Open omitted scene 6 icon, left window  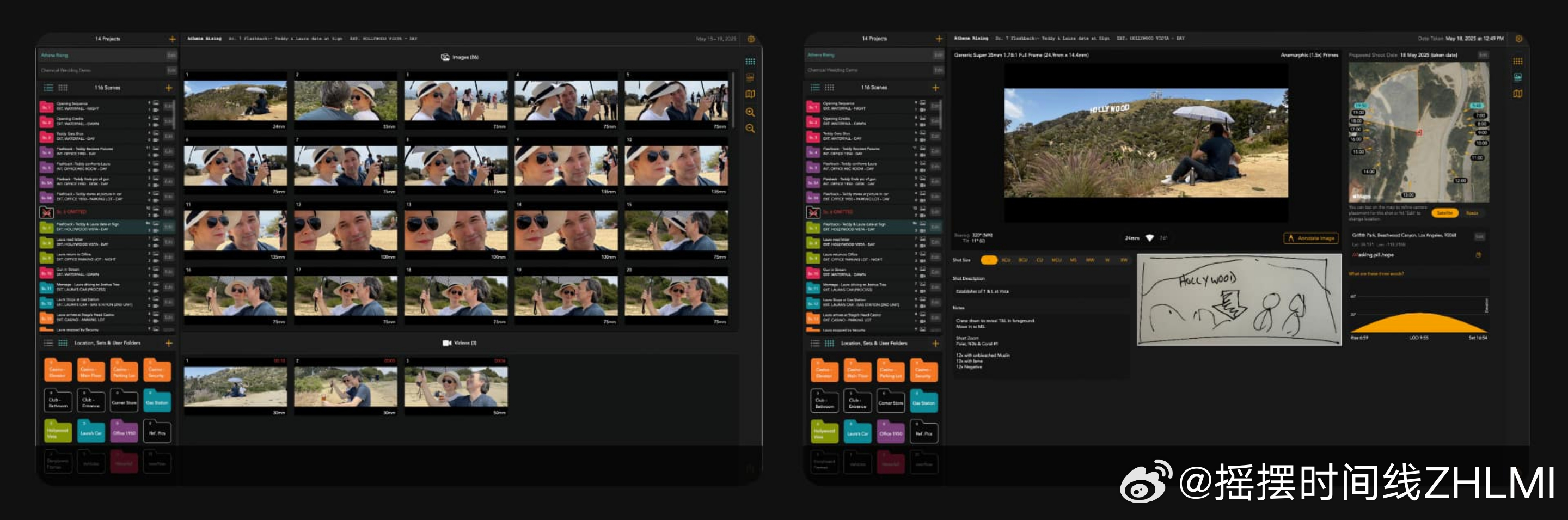[x=46, y=212]
